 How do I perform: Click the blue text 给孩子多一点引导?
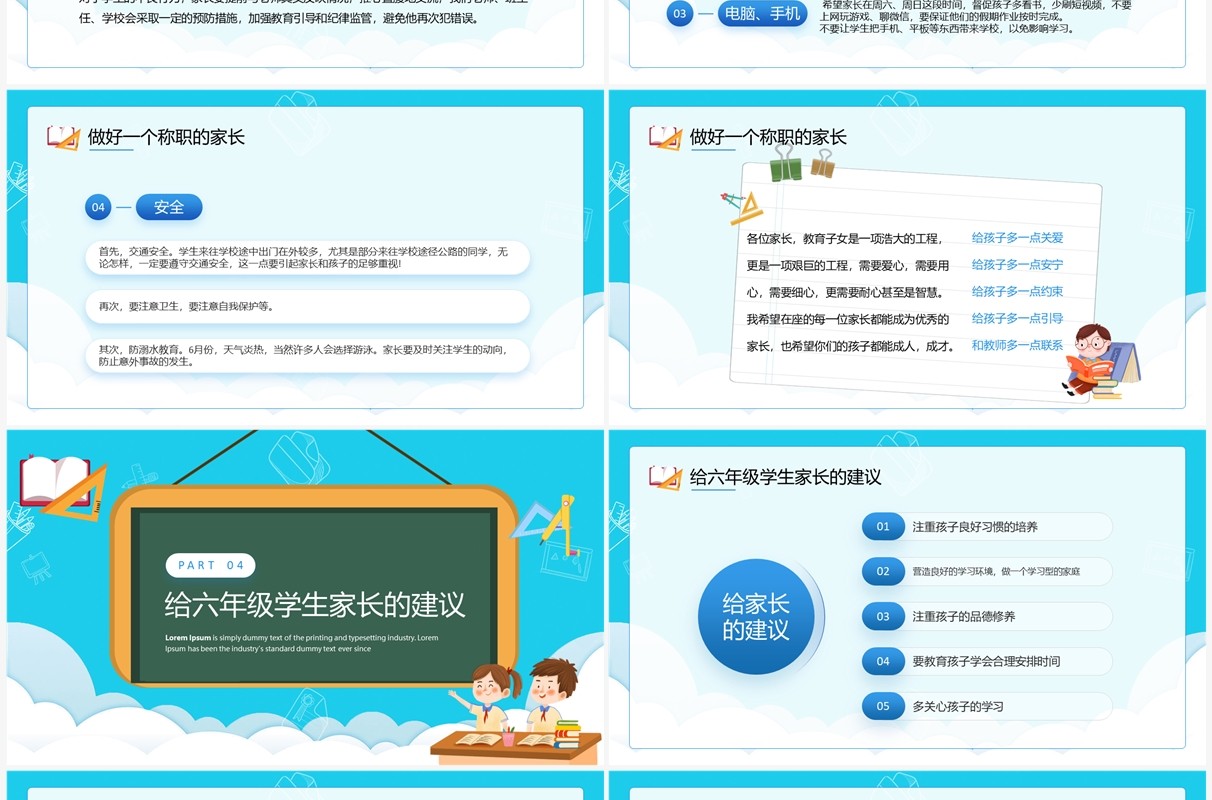[1017, 318]
